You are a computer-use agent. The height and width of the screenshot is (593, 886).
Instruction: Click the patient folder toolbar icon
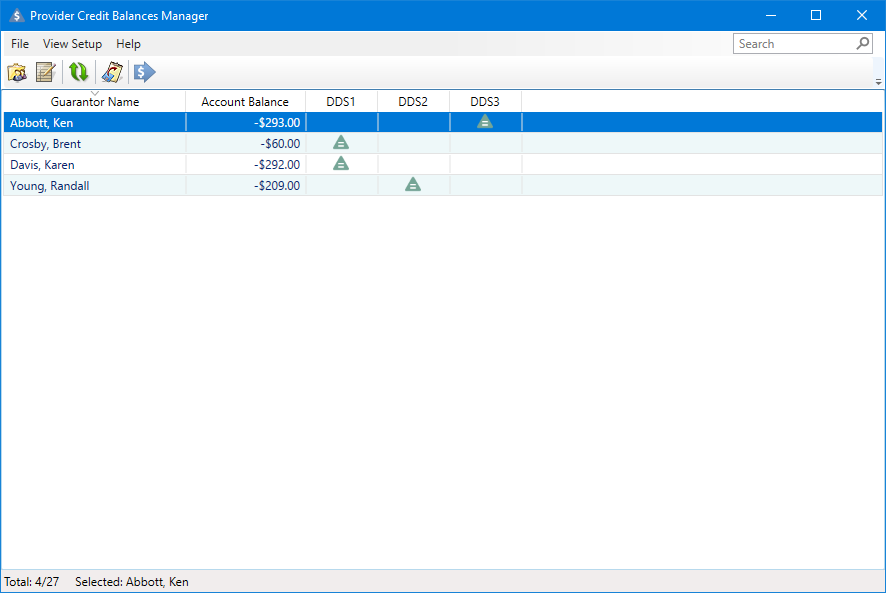(17, 72)
